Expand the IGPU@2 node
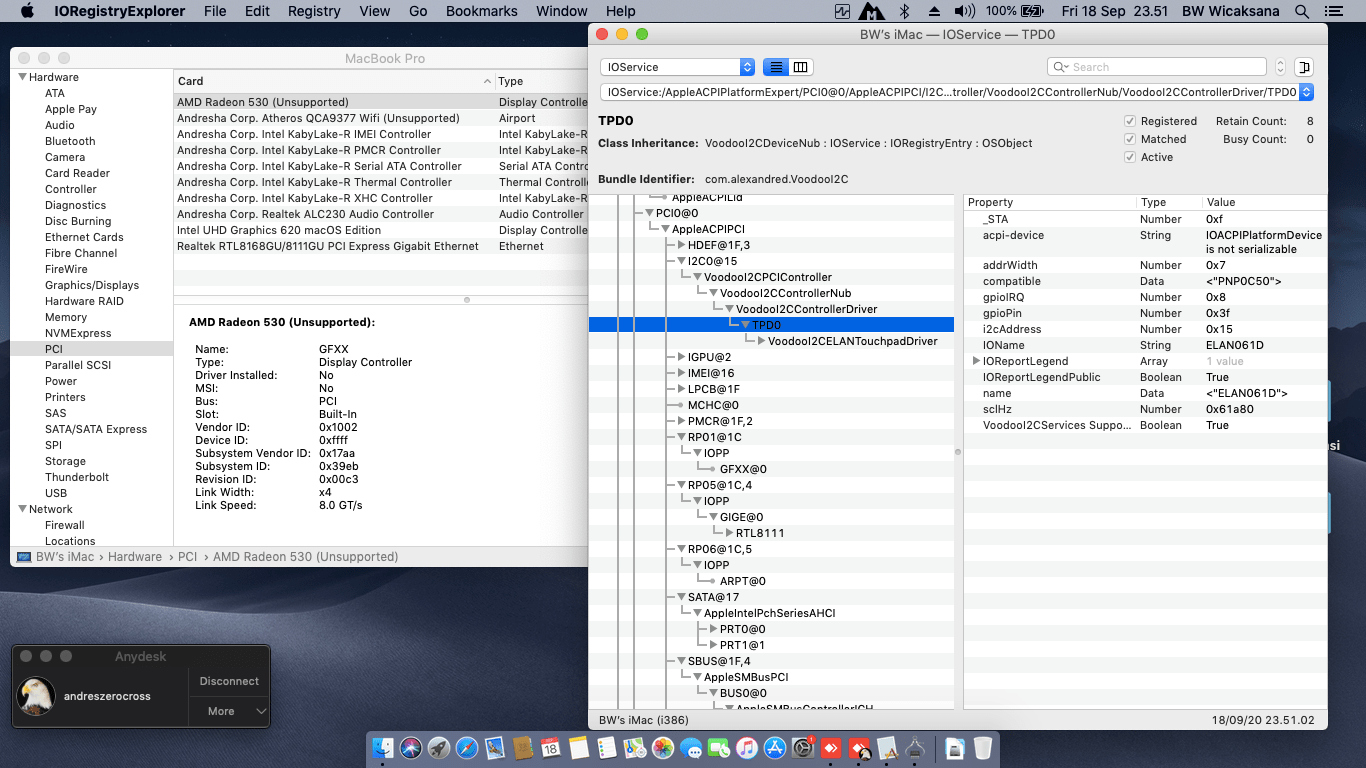 (x=681, y=357)
